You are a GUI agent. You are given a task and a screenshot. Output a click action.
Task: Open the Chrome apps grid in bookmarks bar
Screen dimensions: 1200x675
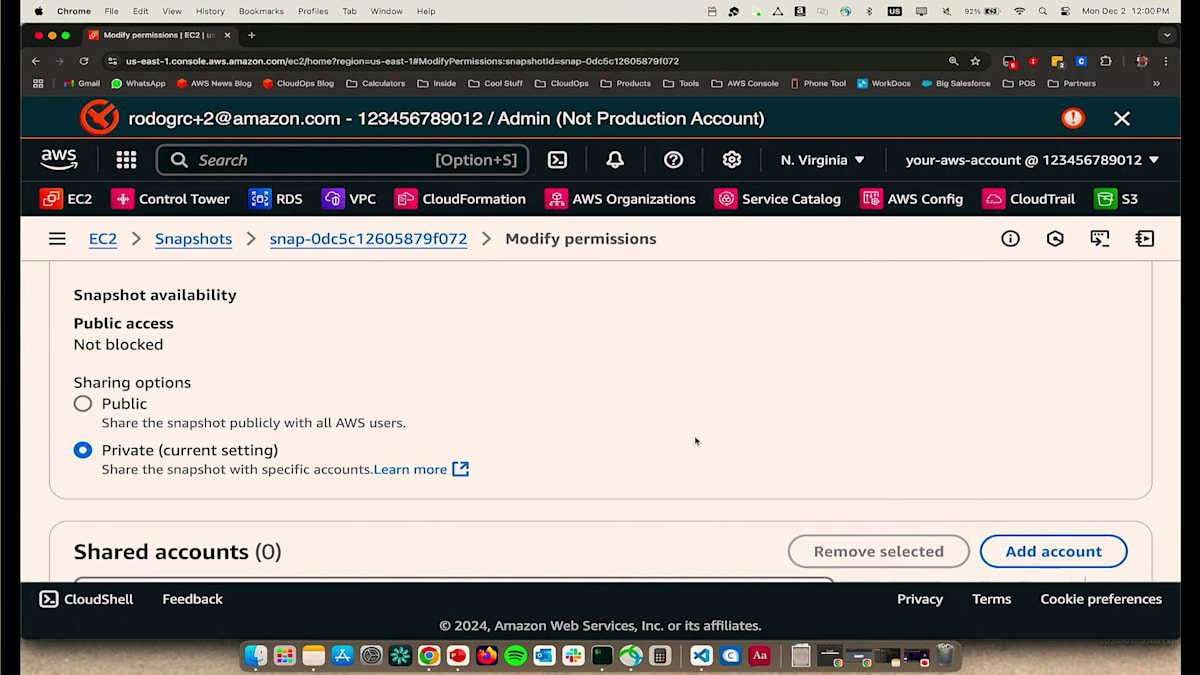coord(39,83)
